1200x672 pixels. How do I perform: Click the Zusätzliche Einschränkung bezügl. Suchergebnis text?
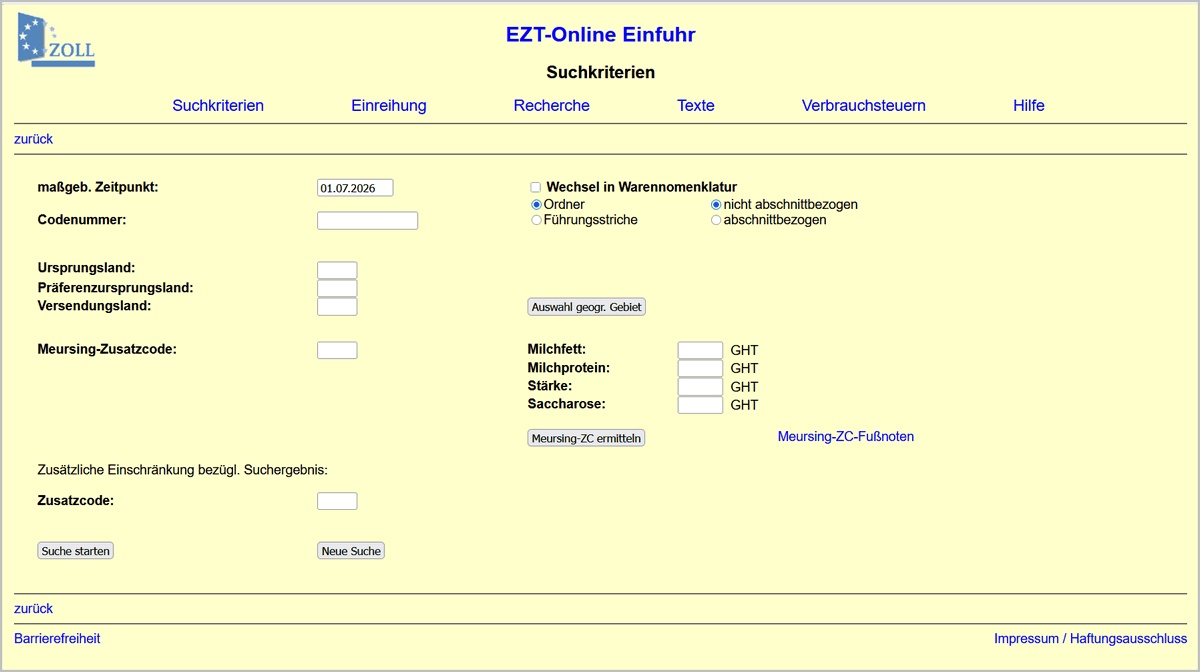click(x=183, y=469)
